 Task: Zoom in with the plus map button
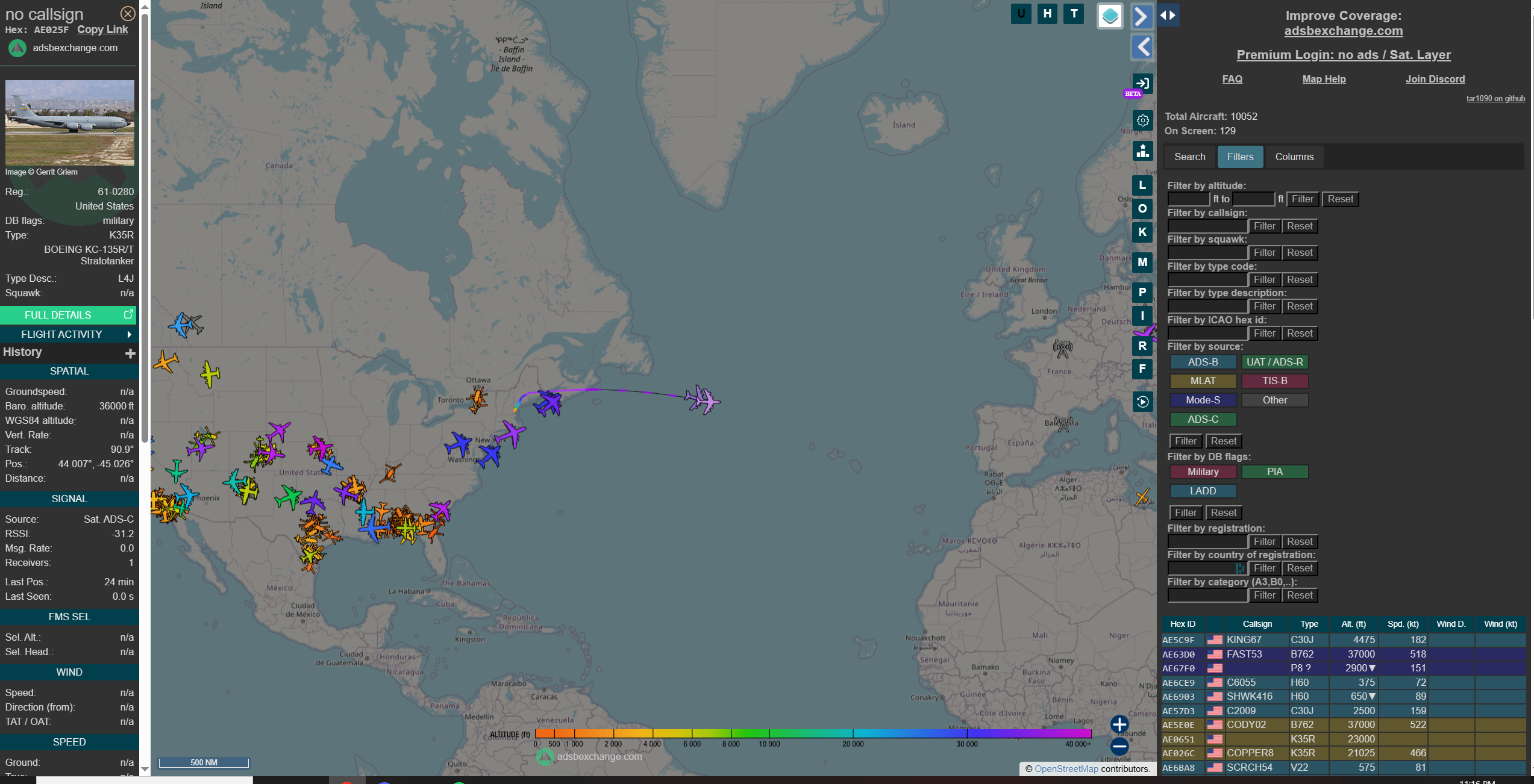1119,724
